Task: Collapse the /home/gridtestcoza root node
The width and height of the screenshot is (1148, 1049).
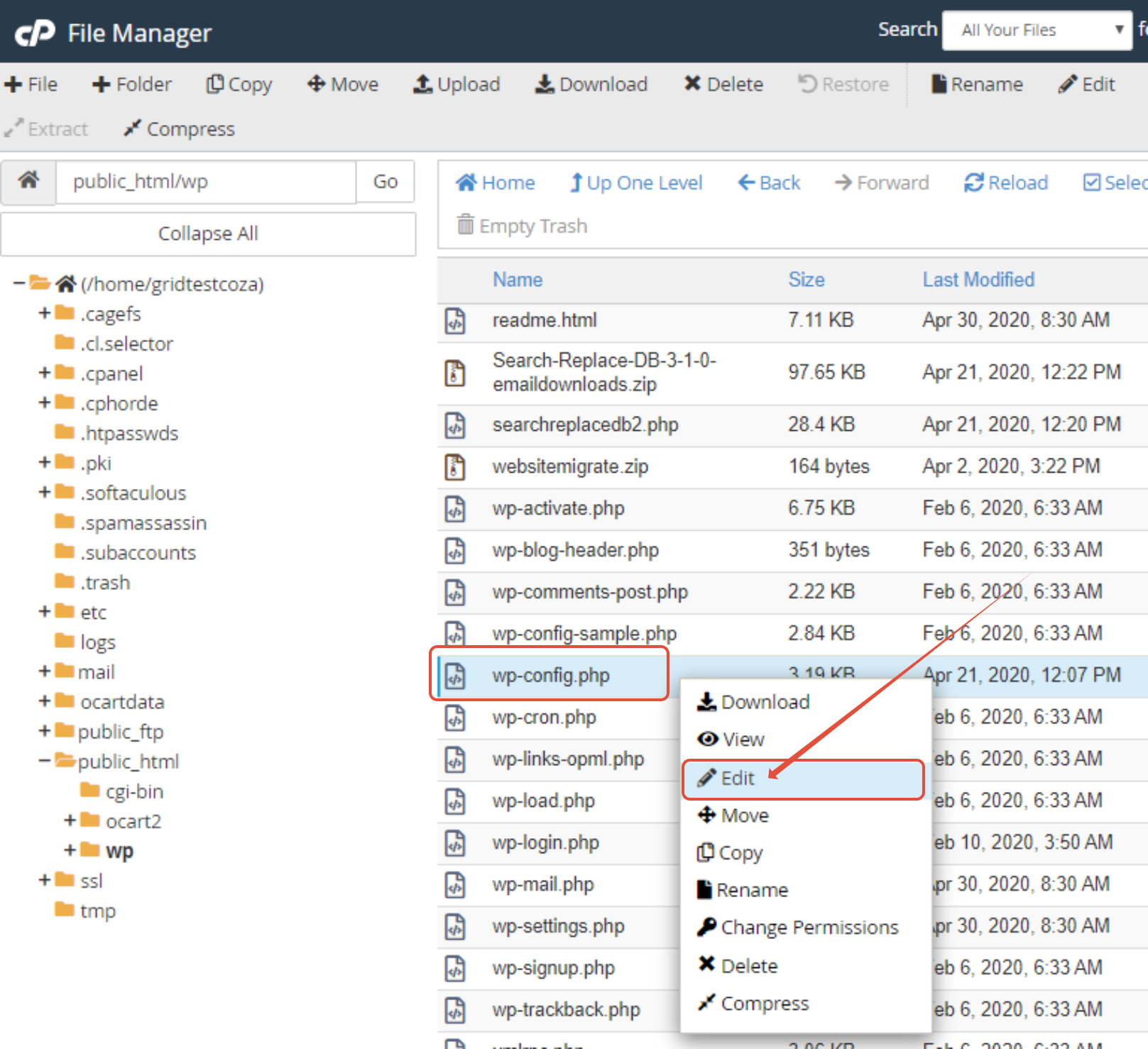Action: pyautogui.click(x=19, y=284)
